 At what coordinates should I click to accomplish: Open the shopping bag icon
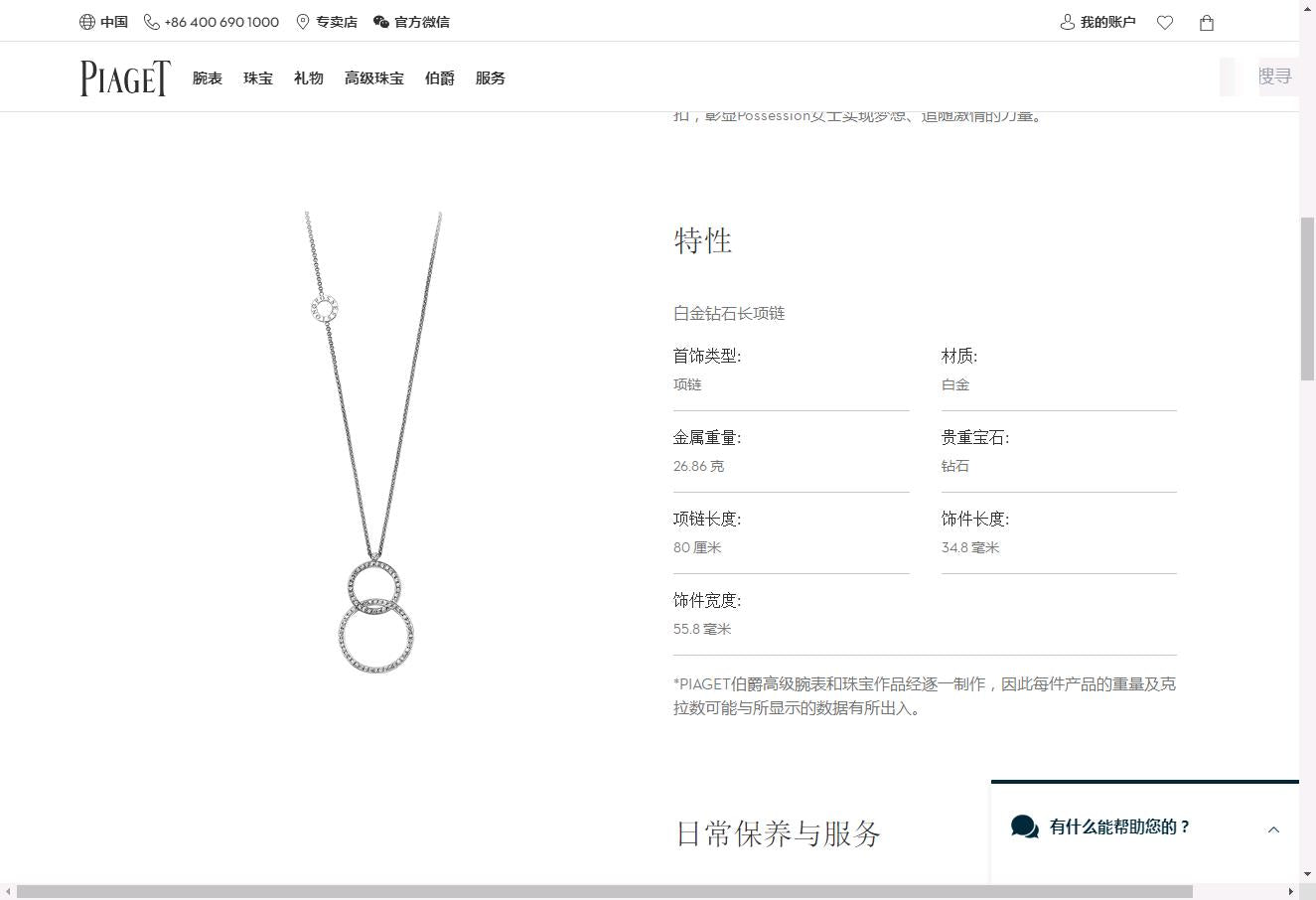[x=1207, y=23]
